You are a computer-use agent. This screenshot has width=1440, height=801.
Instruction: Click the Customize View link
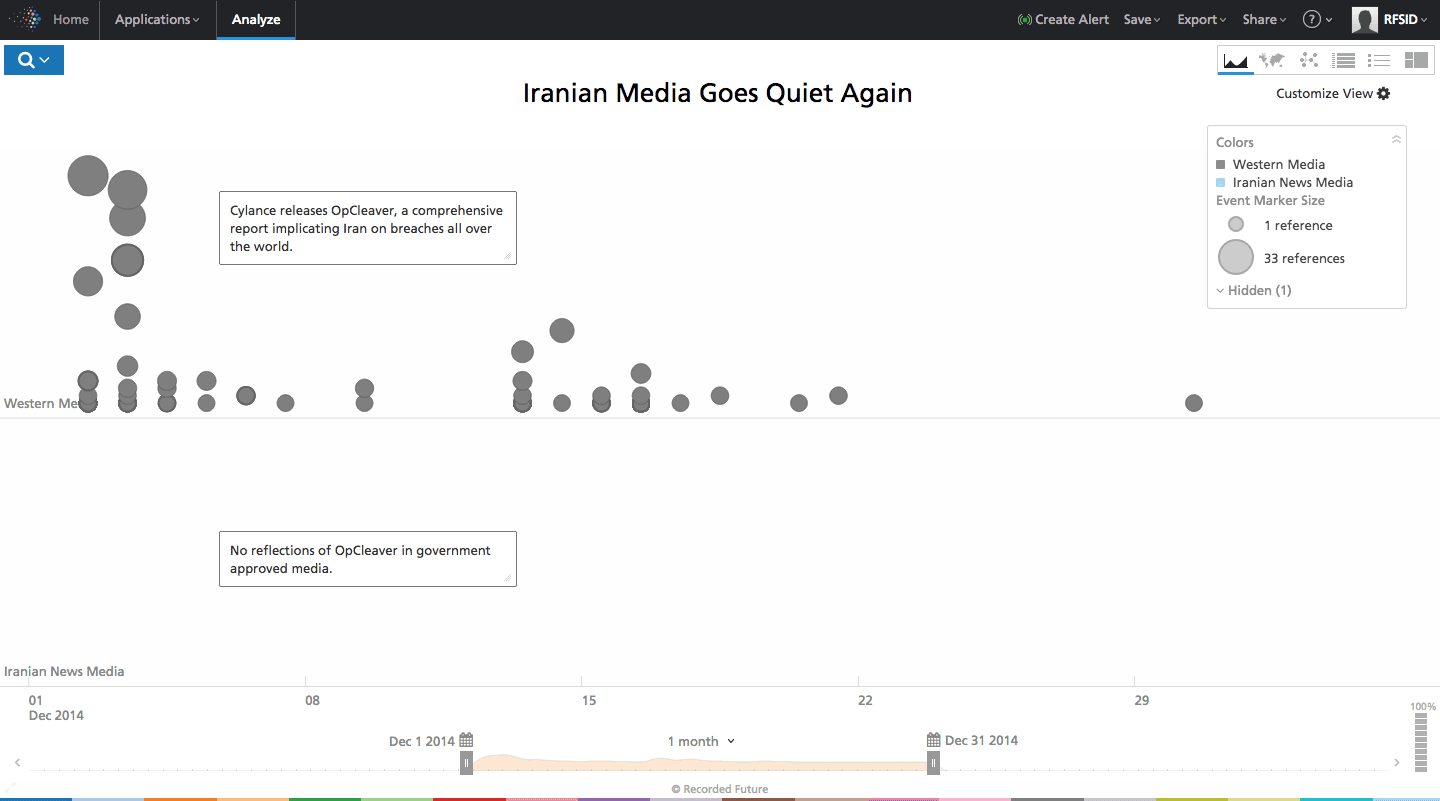click(1324, 93)
